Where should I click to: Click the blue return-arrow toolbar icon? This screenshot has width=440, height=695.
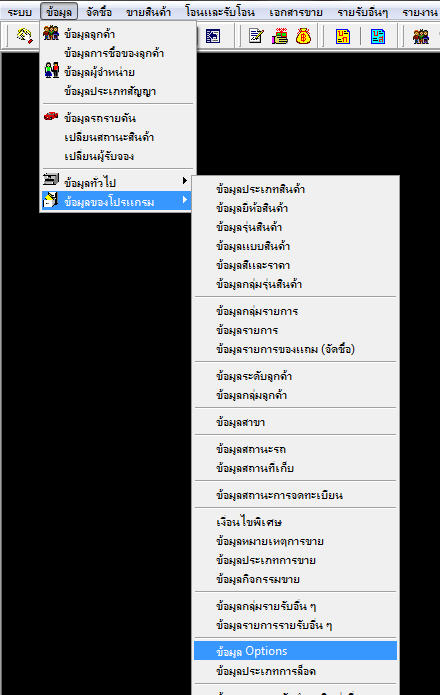pyautogui.click(x=213, y=36)
